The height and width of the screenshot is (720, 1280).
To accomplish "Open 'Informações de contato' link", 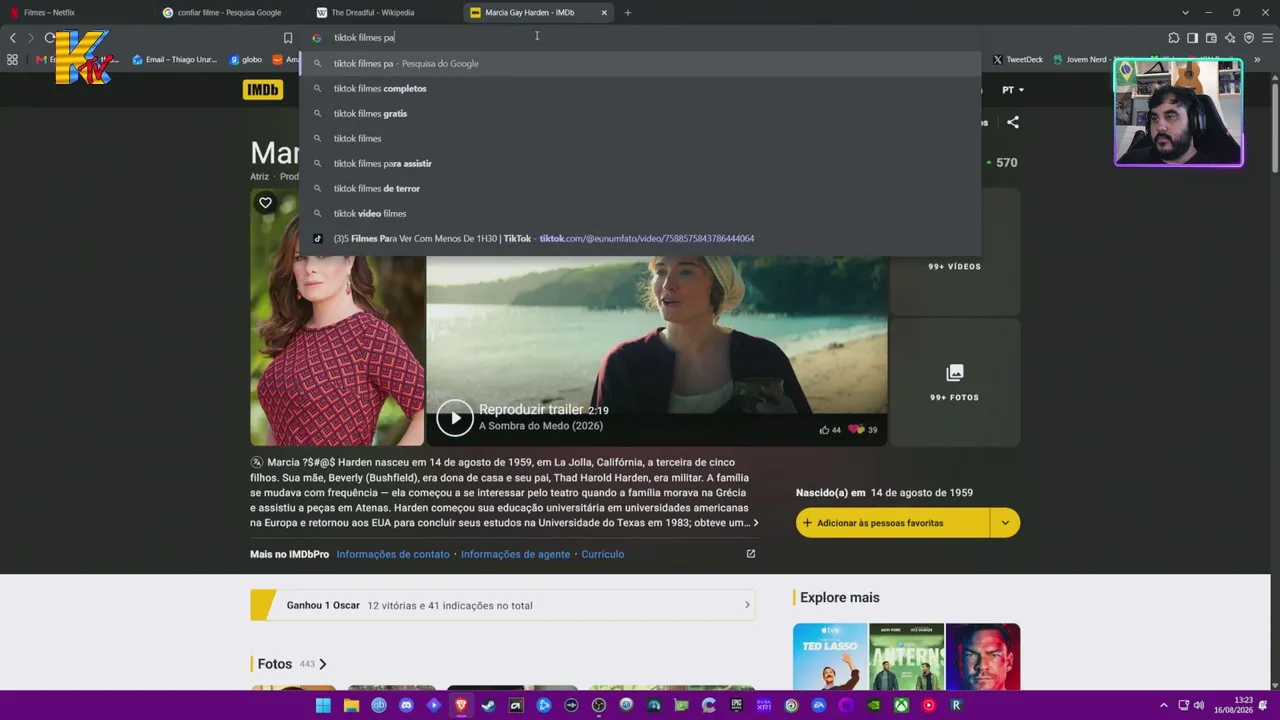I will [393, 554].
